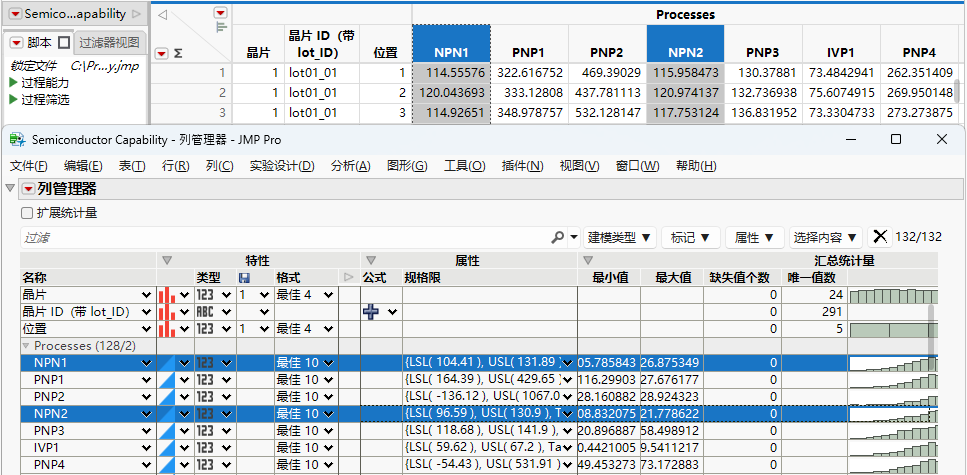Screen dimensions: 967x475
Task: Open the 分析(A) menu
Action: (x=351, y=166)
